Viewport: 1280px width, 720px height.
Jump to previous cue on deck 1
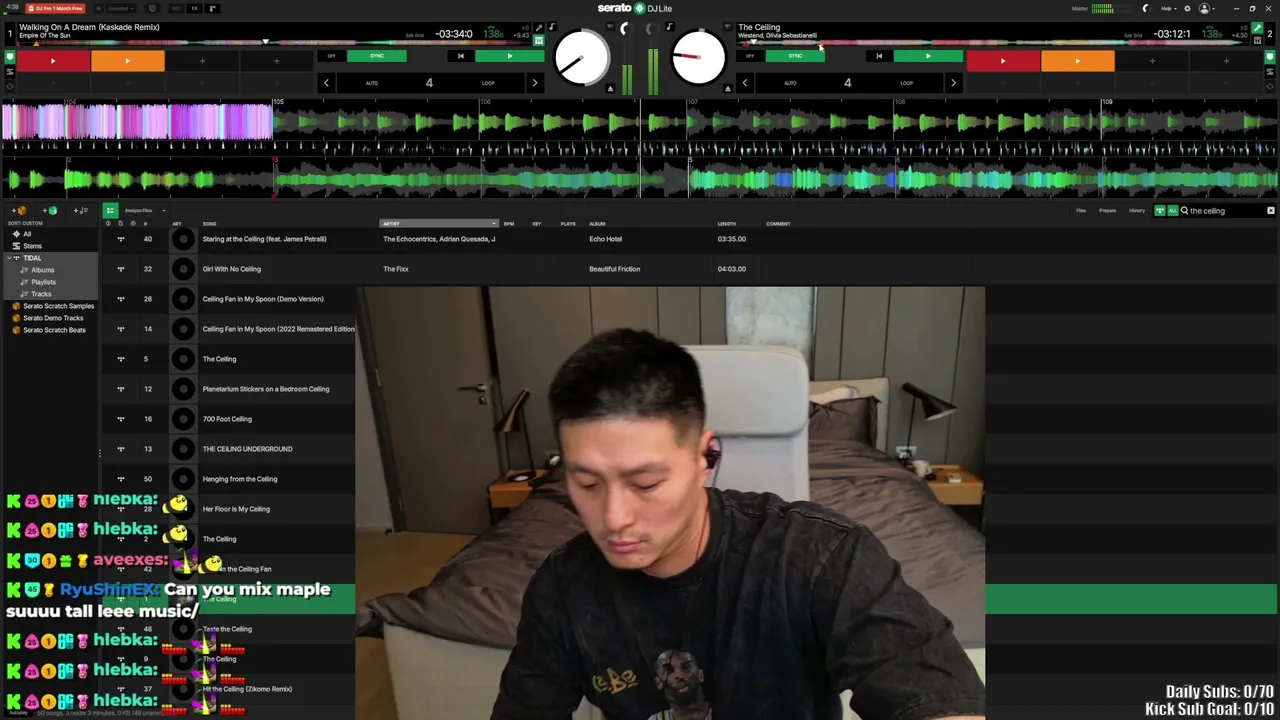point(460,56)
